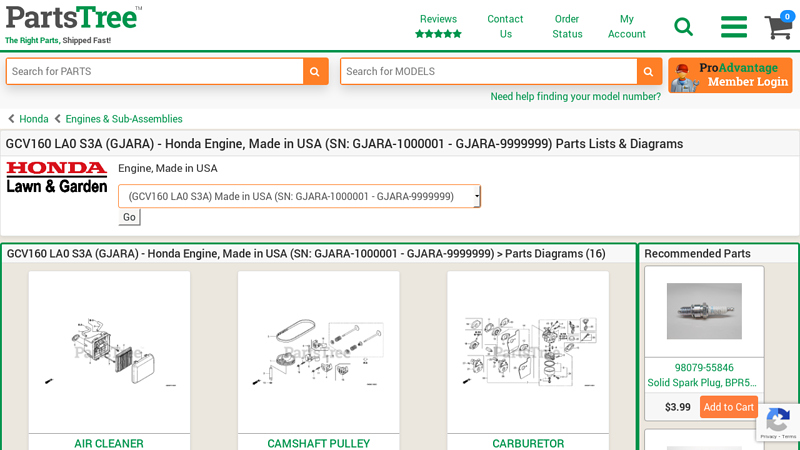This screenshot has width=800, height=450.
Task: Open the My Account link
Action: tap(627, 27)
